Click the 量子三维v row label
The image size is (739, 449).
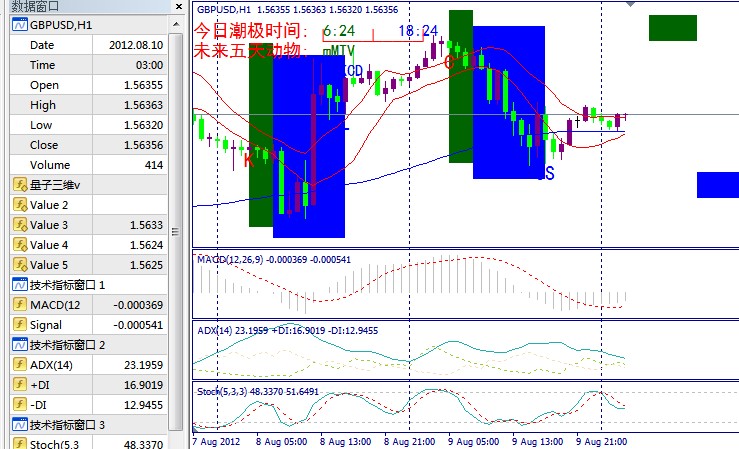tap(55, 185)
